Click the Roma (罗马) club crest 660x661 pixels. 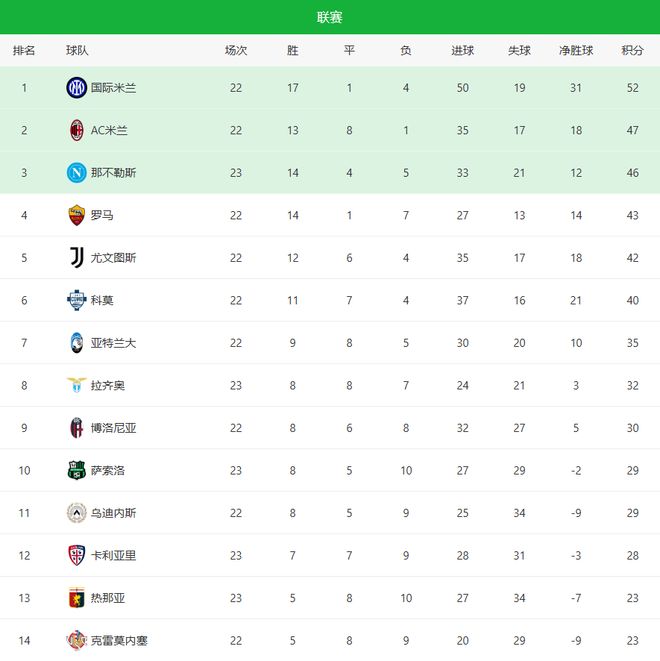pyautogui.click(x=77, y=215)
